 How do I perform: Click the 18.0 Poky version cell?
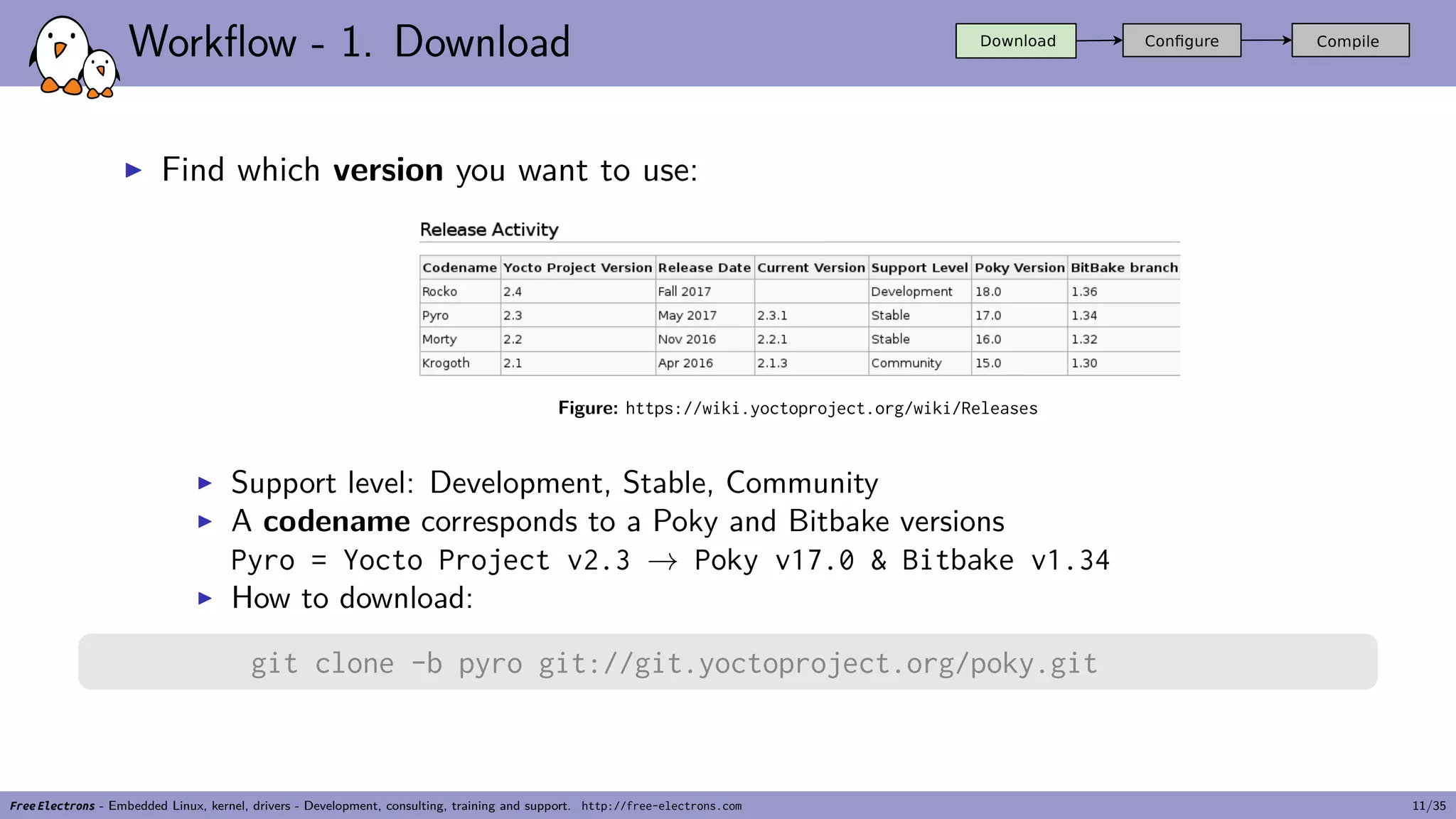1019,291
